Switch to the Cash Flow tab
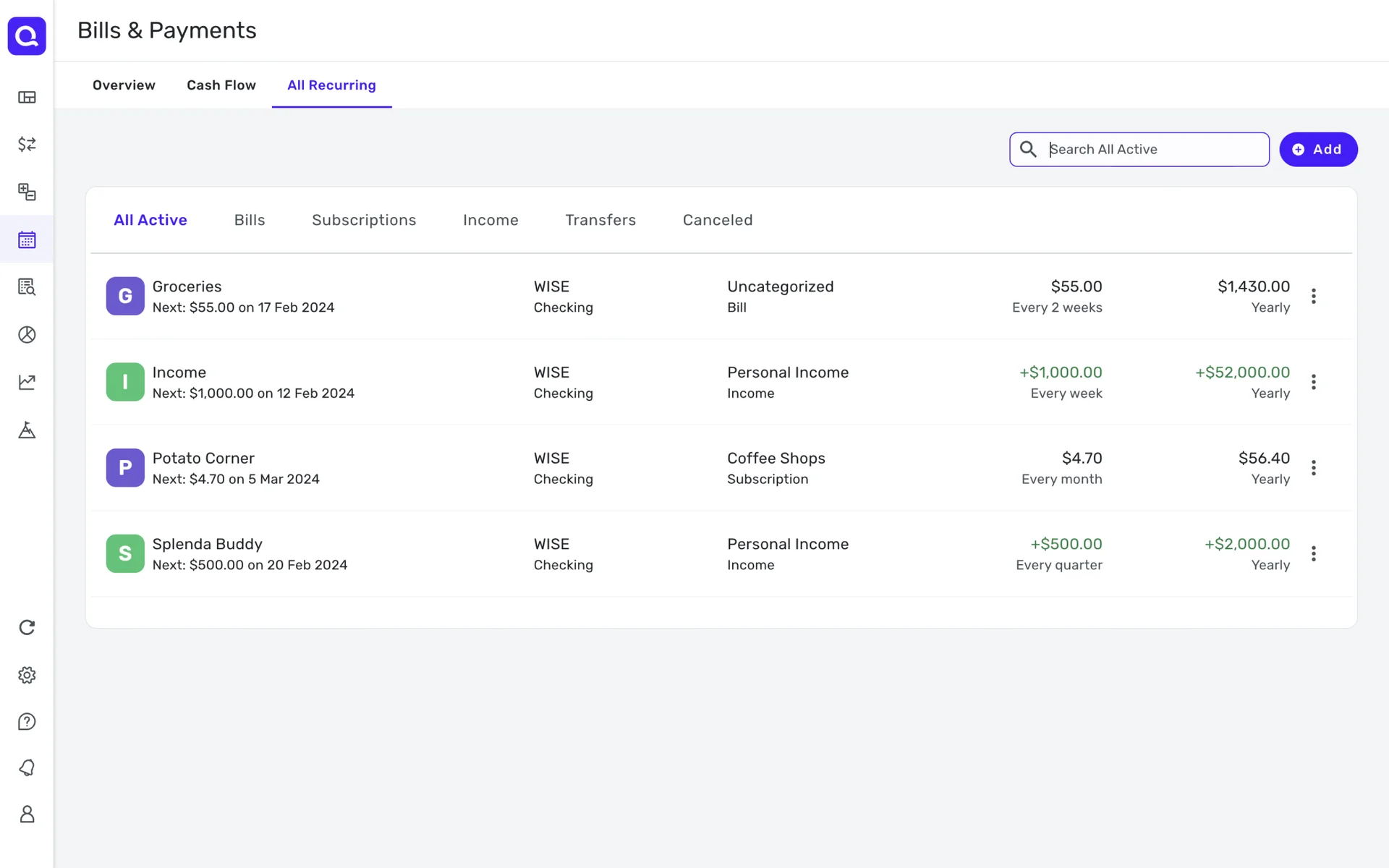The height and width of the screenshot is (868, 1389). [x=221, y=85]
